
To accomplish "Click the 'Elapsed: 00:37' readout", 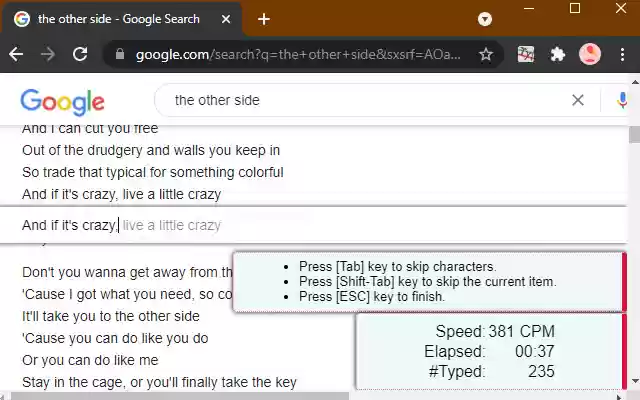I will (x=489, y=351).
